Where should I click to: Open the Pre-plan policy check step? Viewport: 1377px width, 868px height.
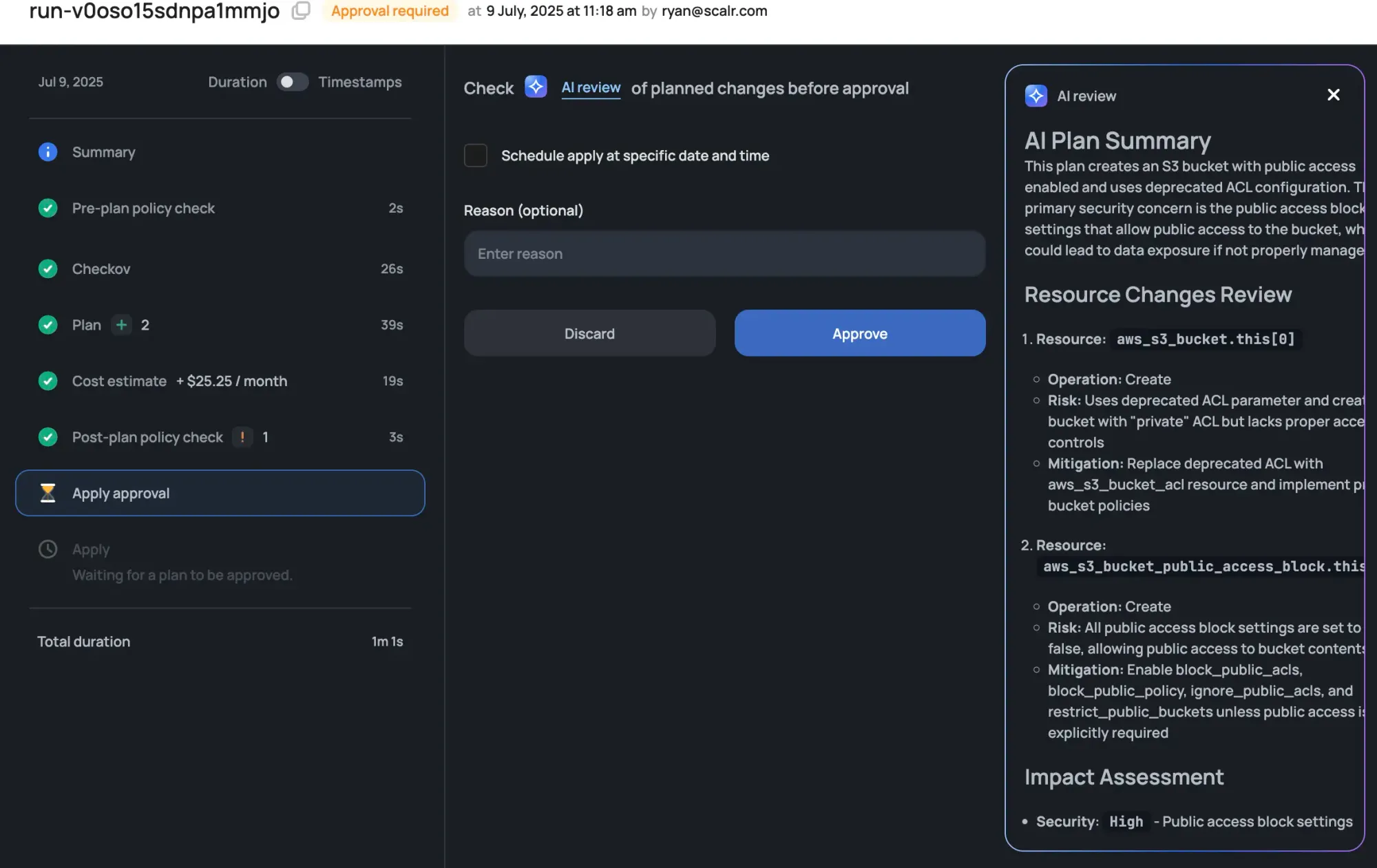(x=143, y=209)
